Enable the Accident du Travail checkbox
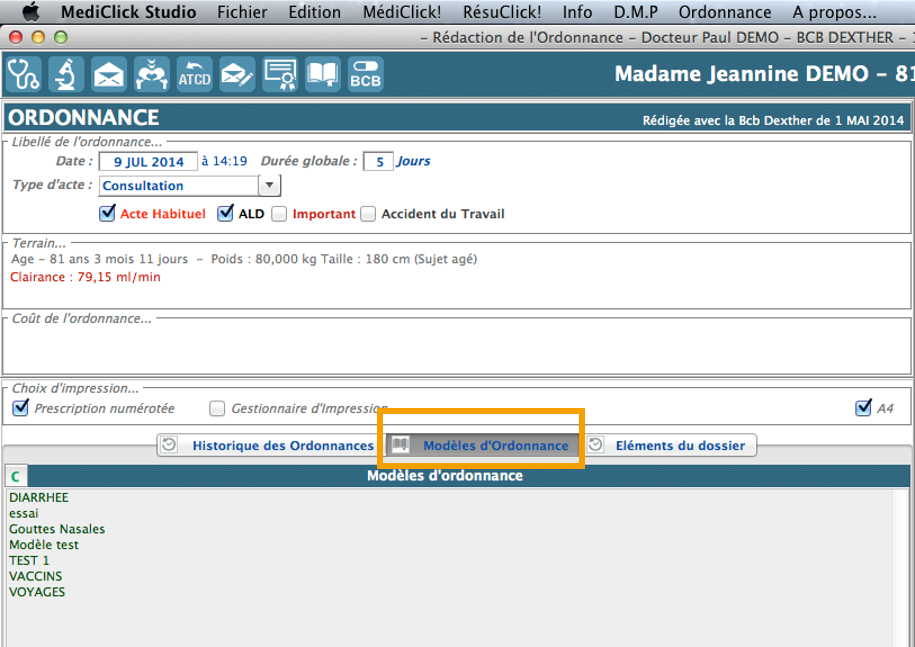This screenshot has height=647, width=915. pos(368,213)
